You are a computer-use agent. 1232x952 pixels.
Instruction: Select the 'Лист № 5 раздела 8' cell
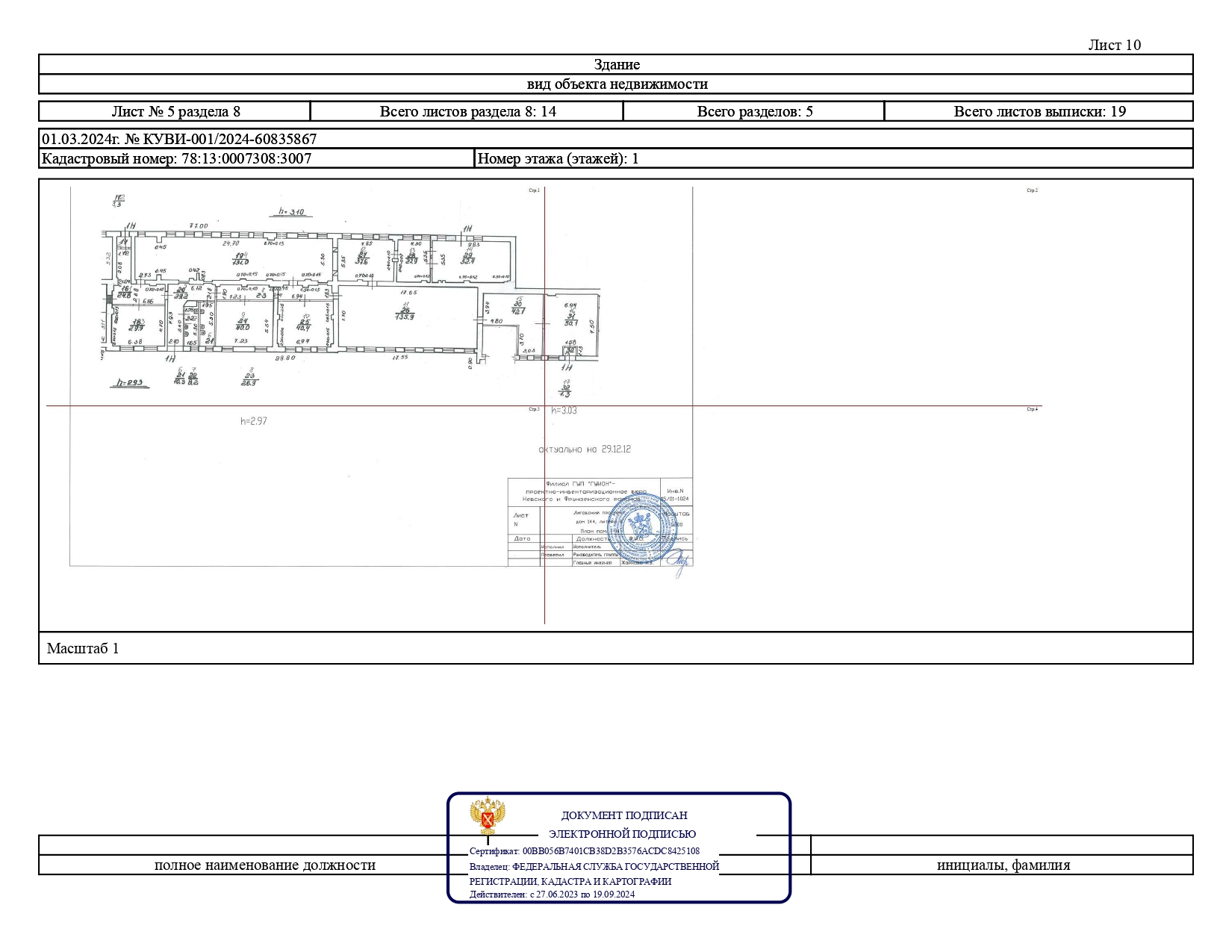click(x=175, y=111)
